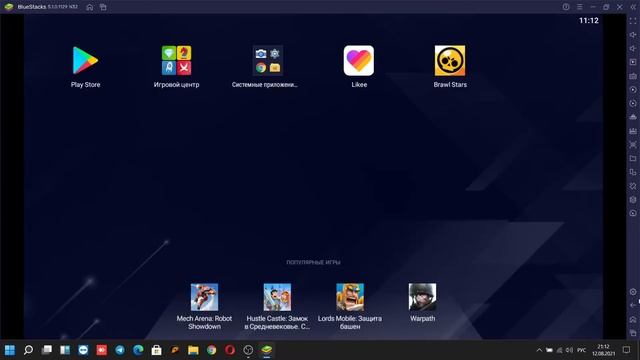Open Windows Start menu
The height and width of the screenshot is (360, 640).
coord(10,350)
